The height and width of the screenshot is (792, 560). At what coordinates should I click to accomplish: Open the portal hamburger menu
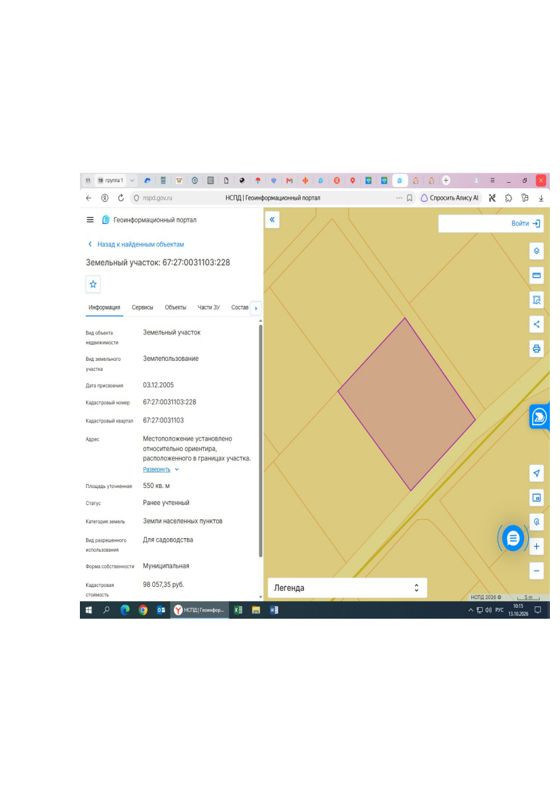[x=90, y=220]
